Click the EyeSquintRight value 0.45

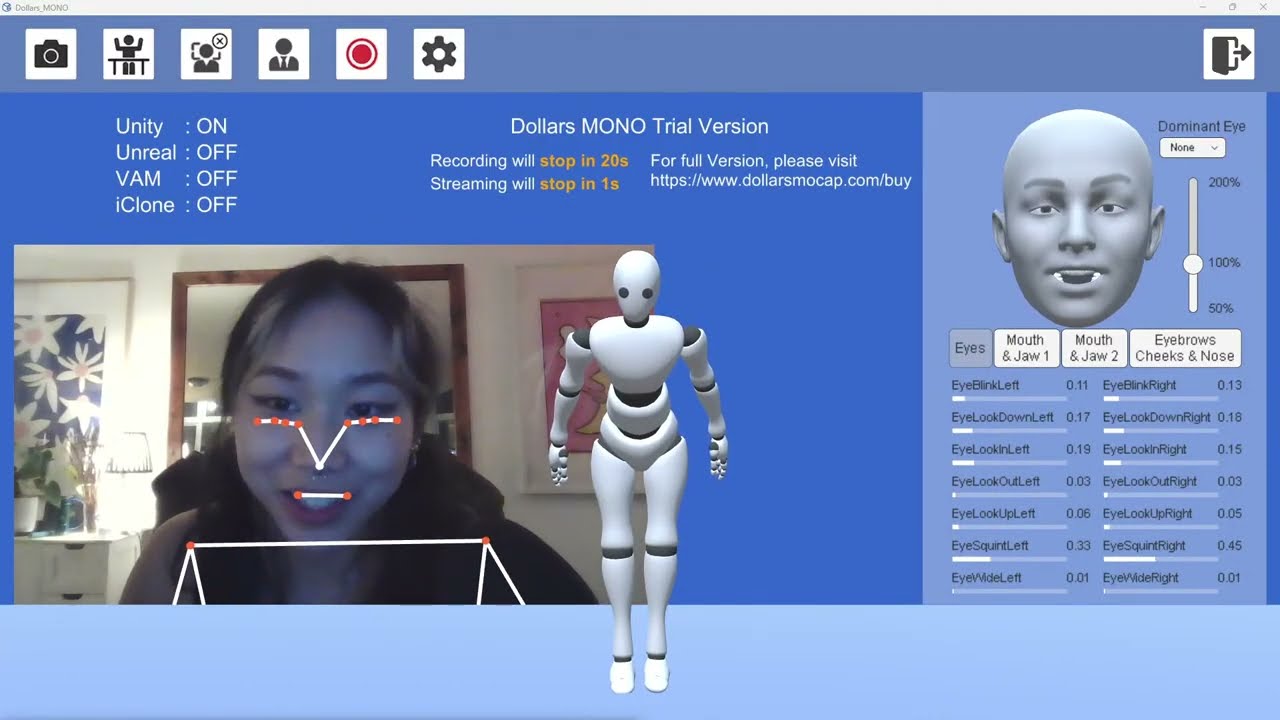(1229, 546)
